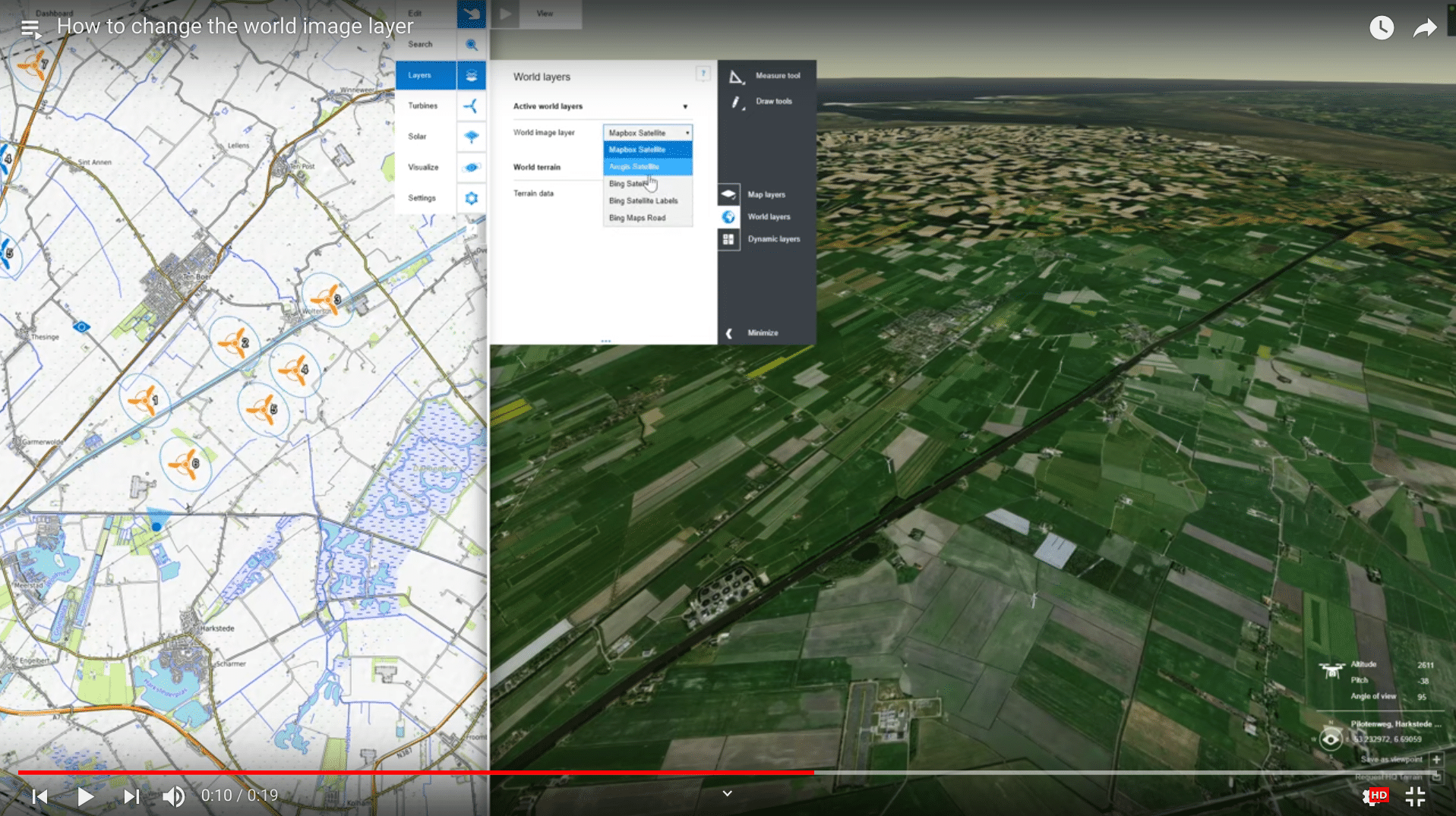Skip to the next video
Viewport: 1456px width, 816px height.
(131, 796)
